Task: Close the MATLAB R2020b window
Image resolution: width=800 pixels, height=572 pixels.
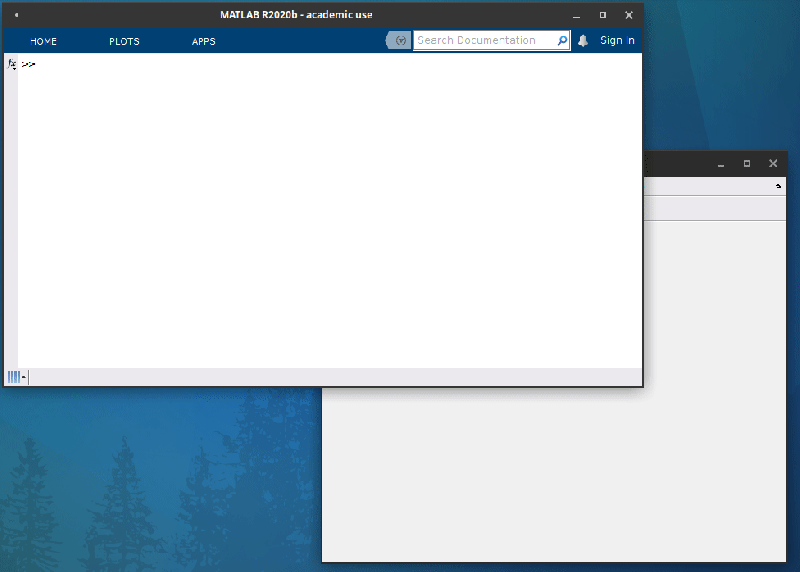Action: pyautogui.click(x=629, y=15)
